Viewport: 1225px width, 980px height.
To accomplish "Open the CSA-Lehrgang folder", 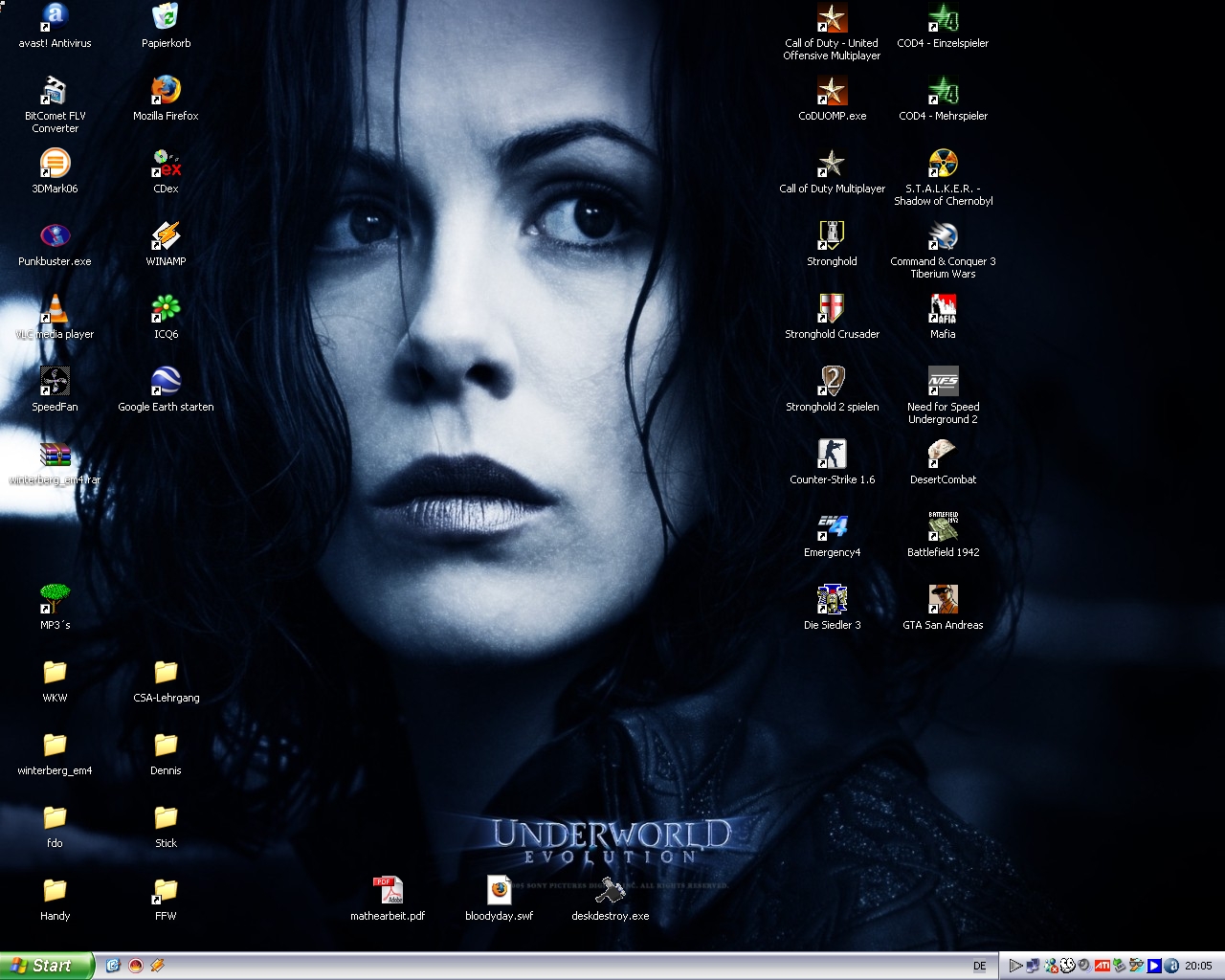I will coord(166,673).
